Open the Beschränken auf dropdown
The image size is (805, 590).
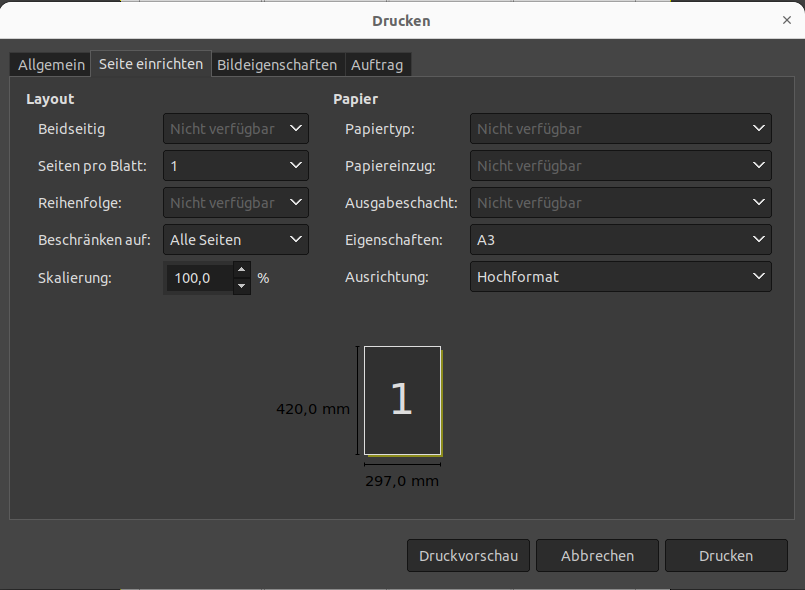coord(235,239)
